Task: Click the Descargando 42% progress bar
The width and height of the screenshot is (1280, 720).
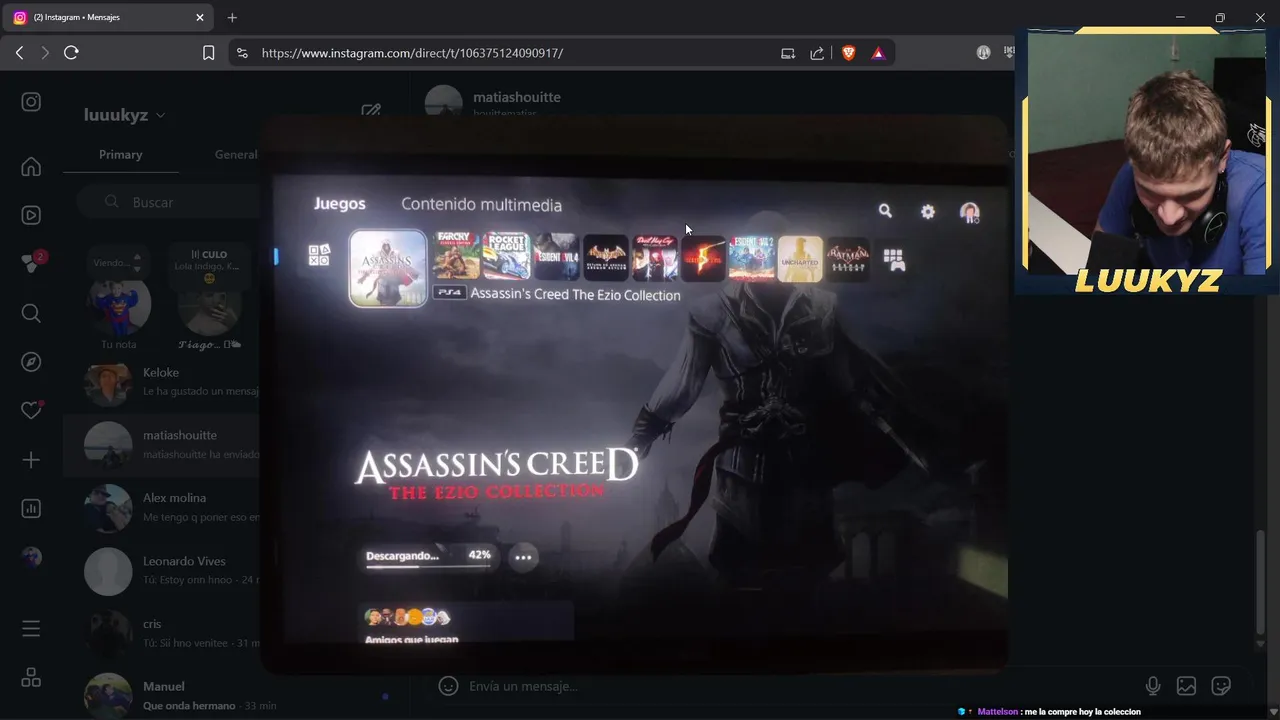Action: [x=429, y=557]
